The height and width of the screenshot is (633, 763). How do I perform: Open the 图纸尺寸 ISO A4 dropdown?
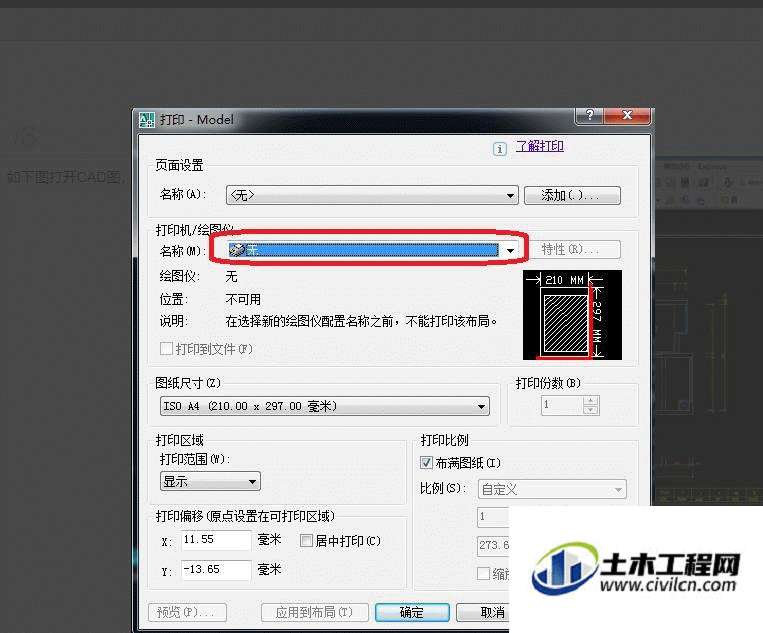325,406
